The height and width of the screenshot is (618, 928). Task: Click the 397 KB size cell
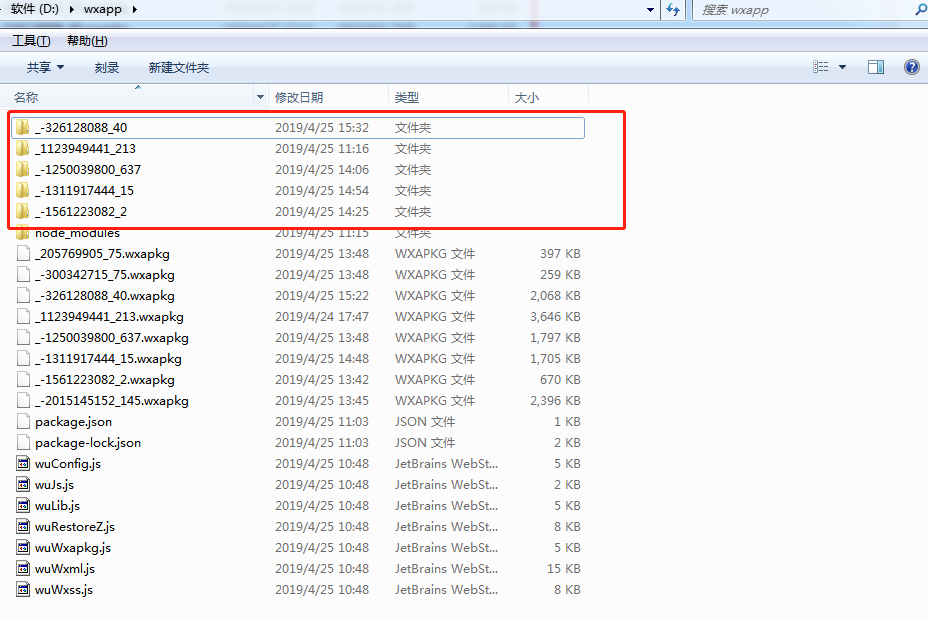pyautogui.click(x=560, y=253)
